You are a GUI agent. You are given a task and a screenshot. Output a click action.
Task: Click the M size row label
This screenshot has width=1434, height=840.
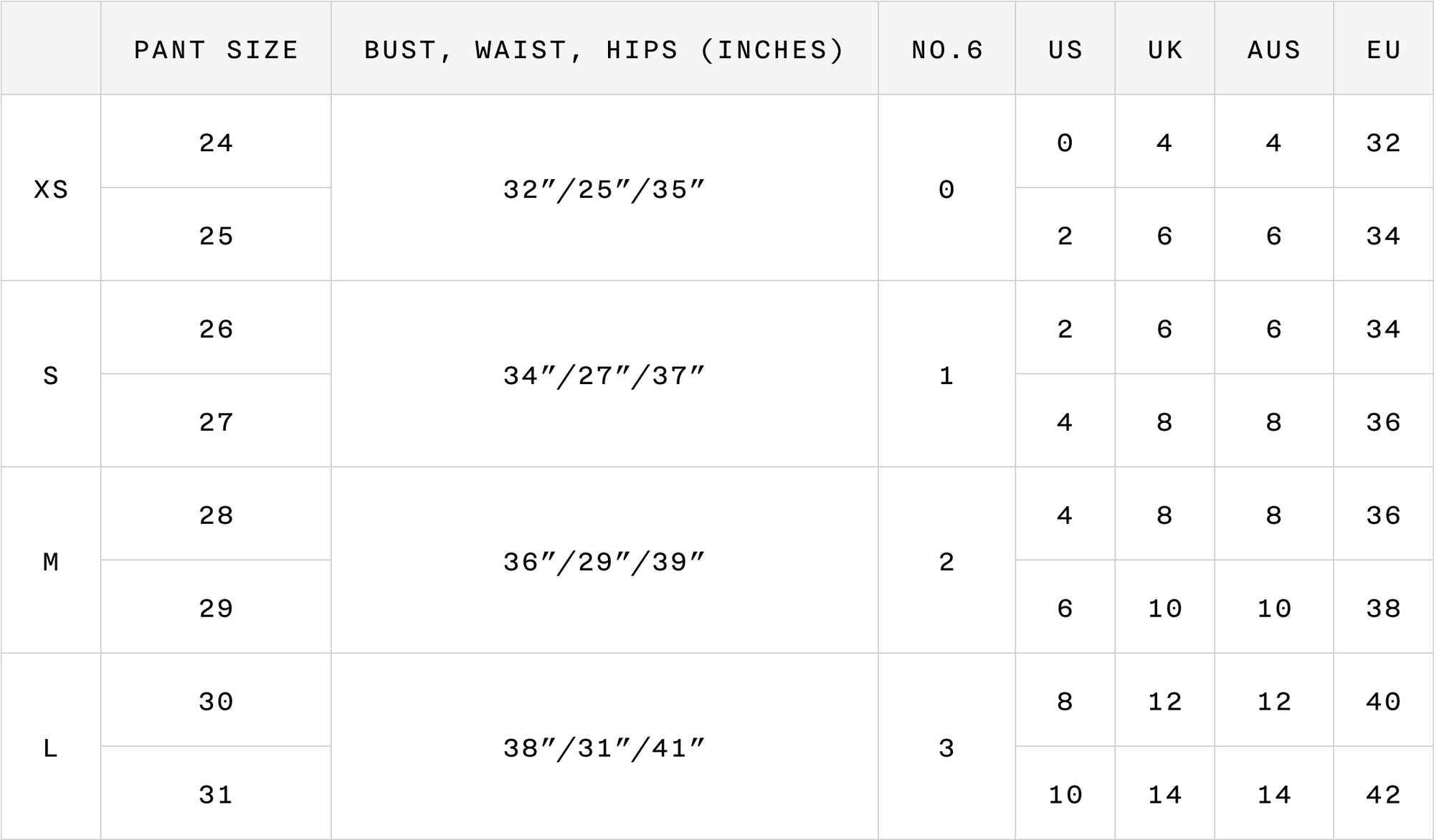point(51,562)
